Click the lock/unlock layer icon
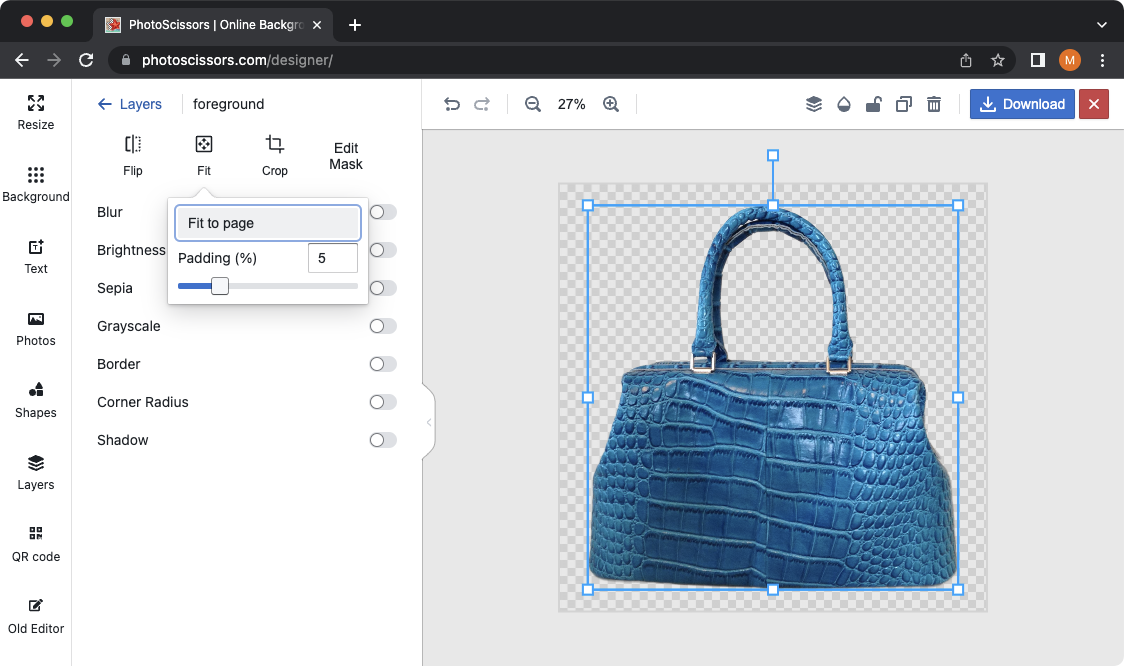1124x666 pixels. [873, 104]
